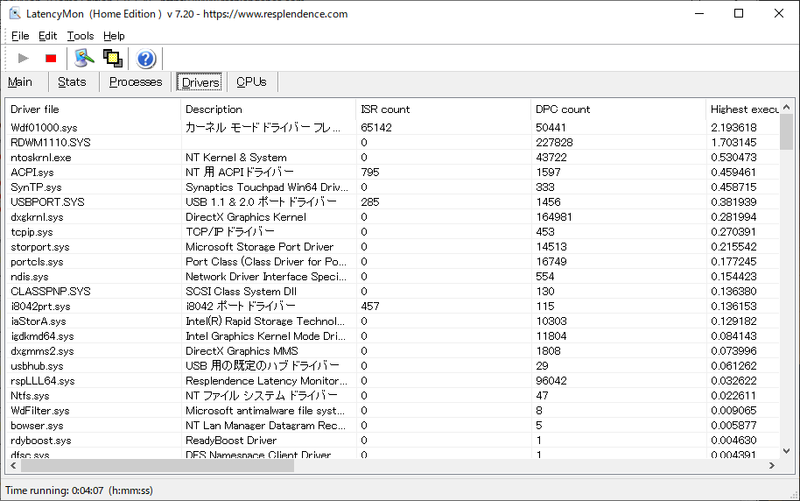This screenshot has height=501, width=800.
Task: Select the dxgkrnl.sys driver row
Action: 392,217
